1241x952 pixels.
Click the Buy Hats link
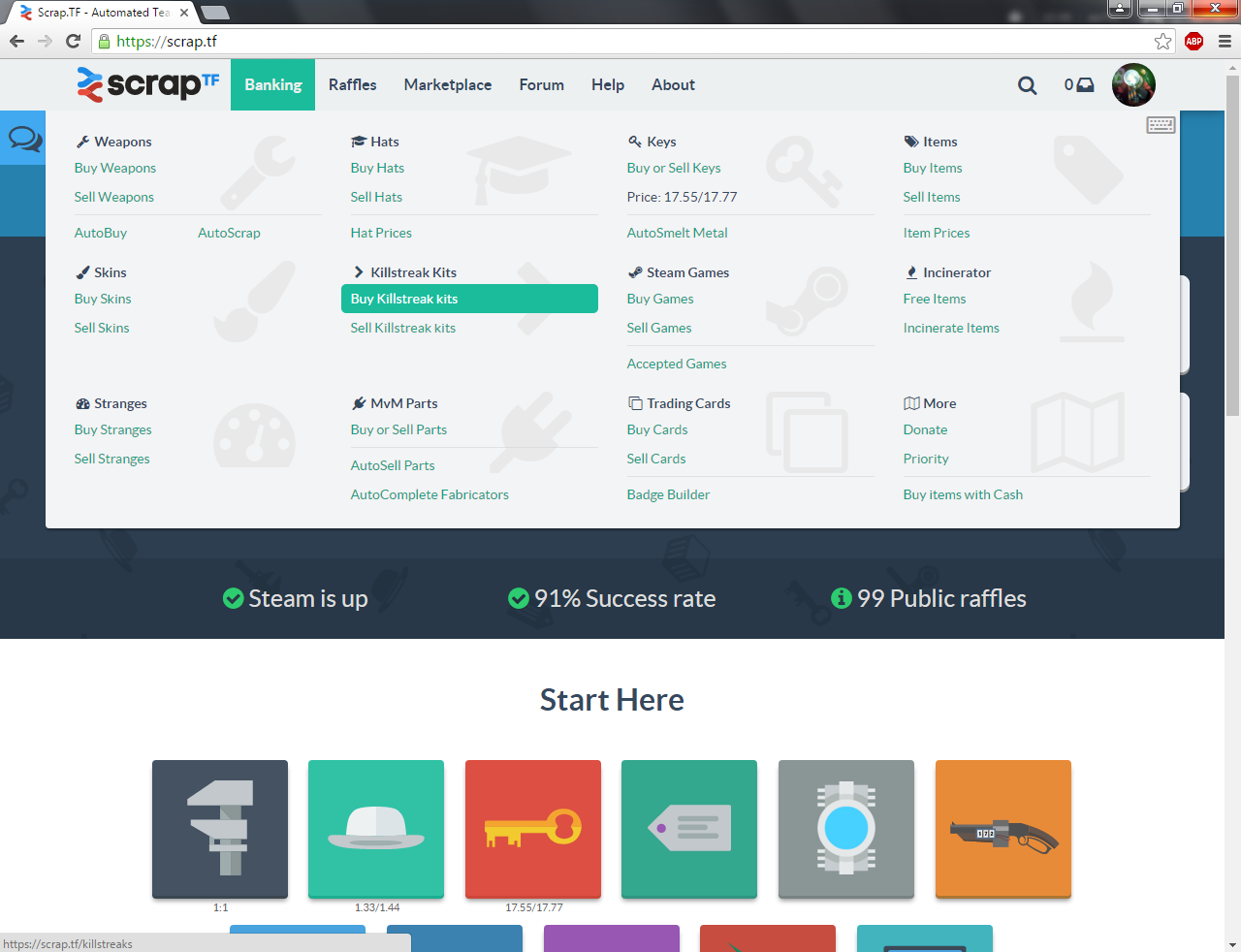[377, 168]
